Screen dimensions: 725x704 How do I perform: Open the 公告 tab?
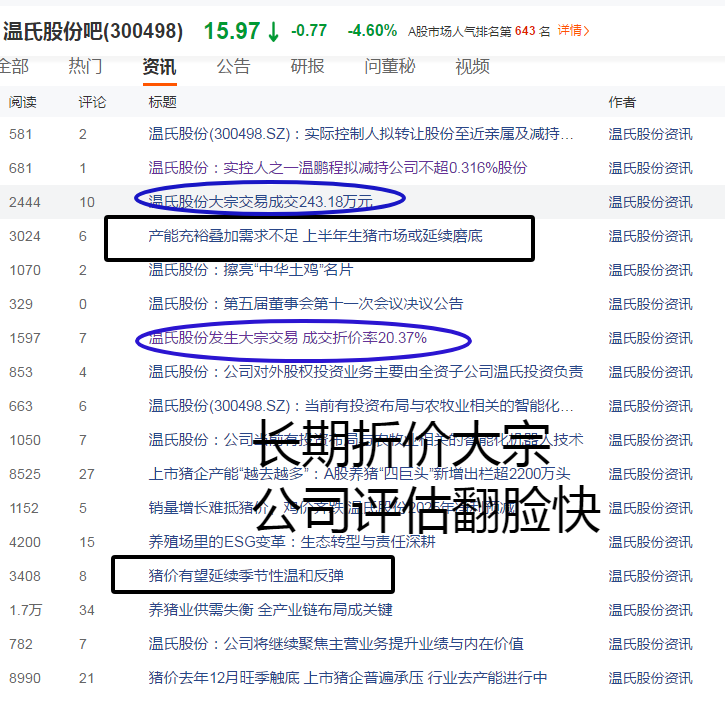(233, 66)
